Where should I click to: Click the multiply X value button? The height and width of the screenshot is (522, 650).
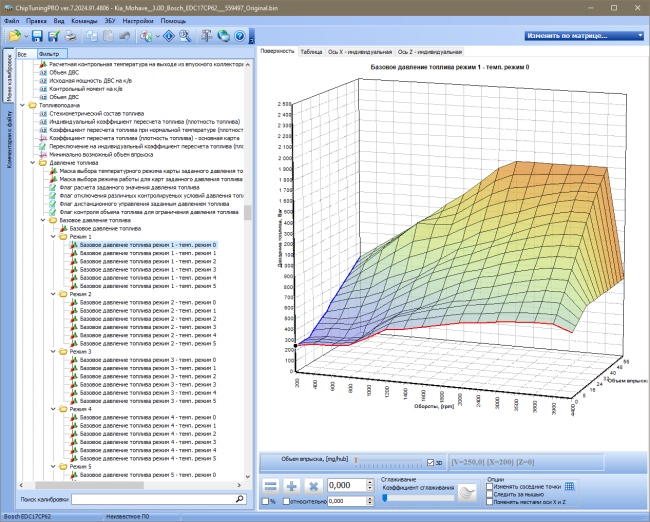coord(313,486)
